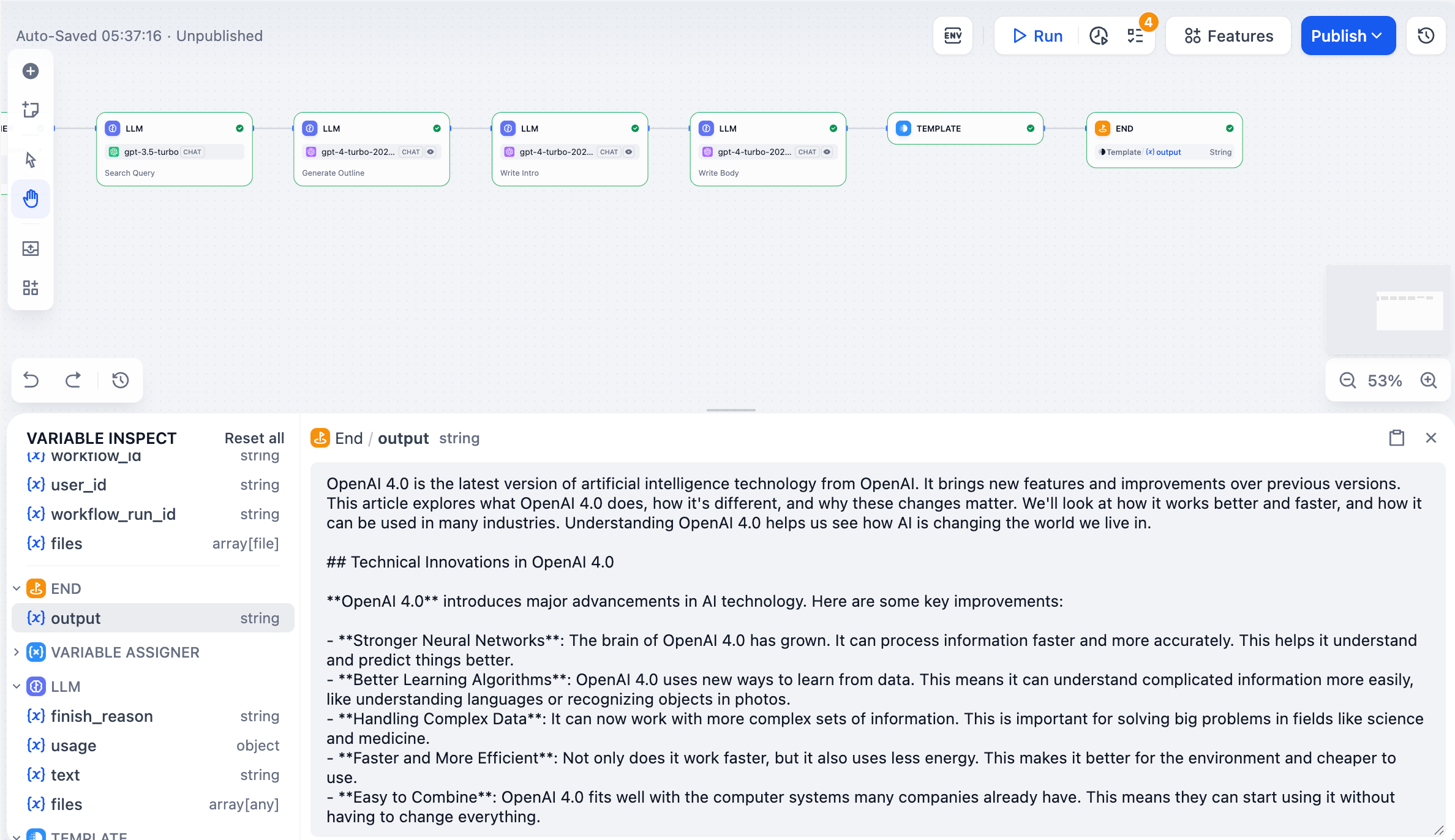Screen dimensions: 1455x840
Task: Open the checklist icon with badge 4
Action: (1135, 36)
